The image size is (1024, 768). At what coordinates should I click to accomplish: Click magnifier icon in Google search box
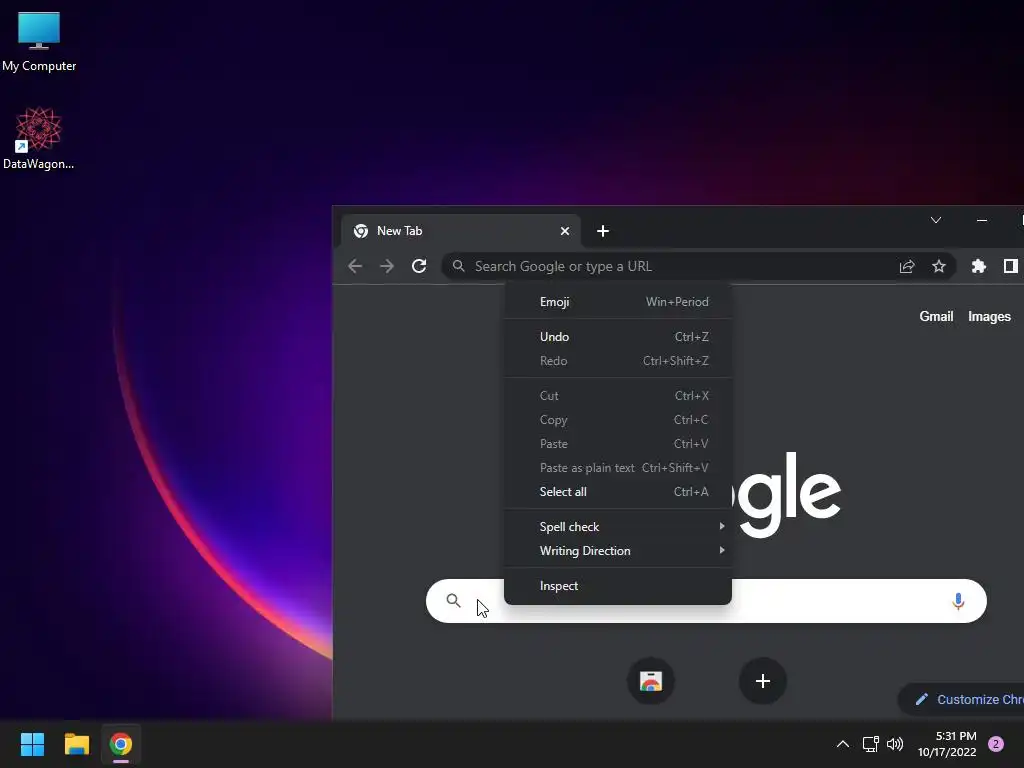[x=453, y=600]
